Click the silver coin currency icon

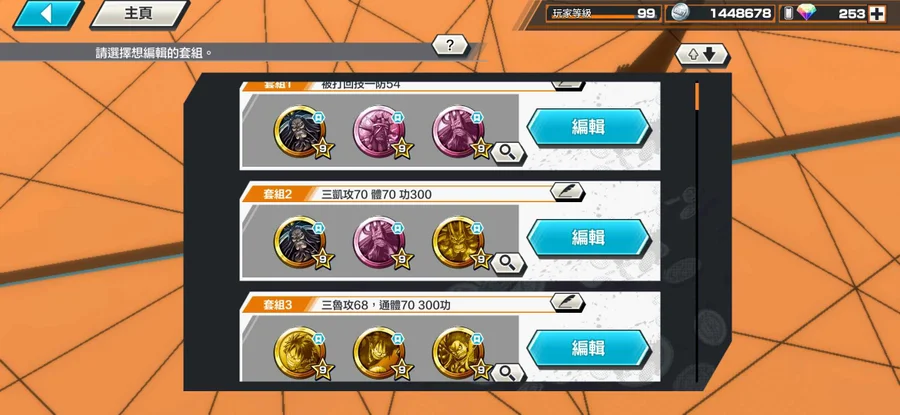coord(680,13)
